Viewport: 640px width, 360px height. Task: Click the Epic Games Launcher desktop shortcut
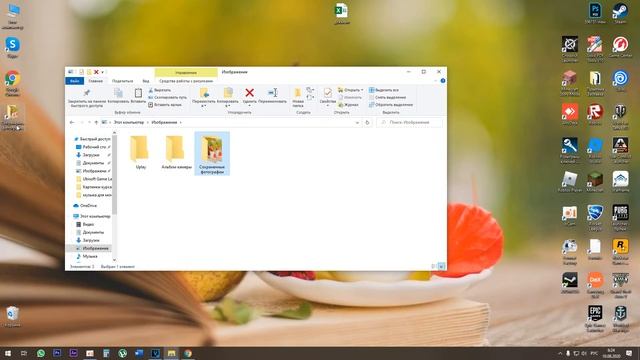(595, 318)
